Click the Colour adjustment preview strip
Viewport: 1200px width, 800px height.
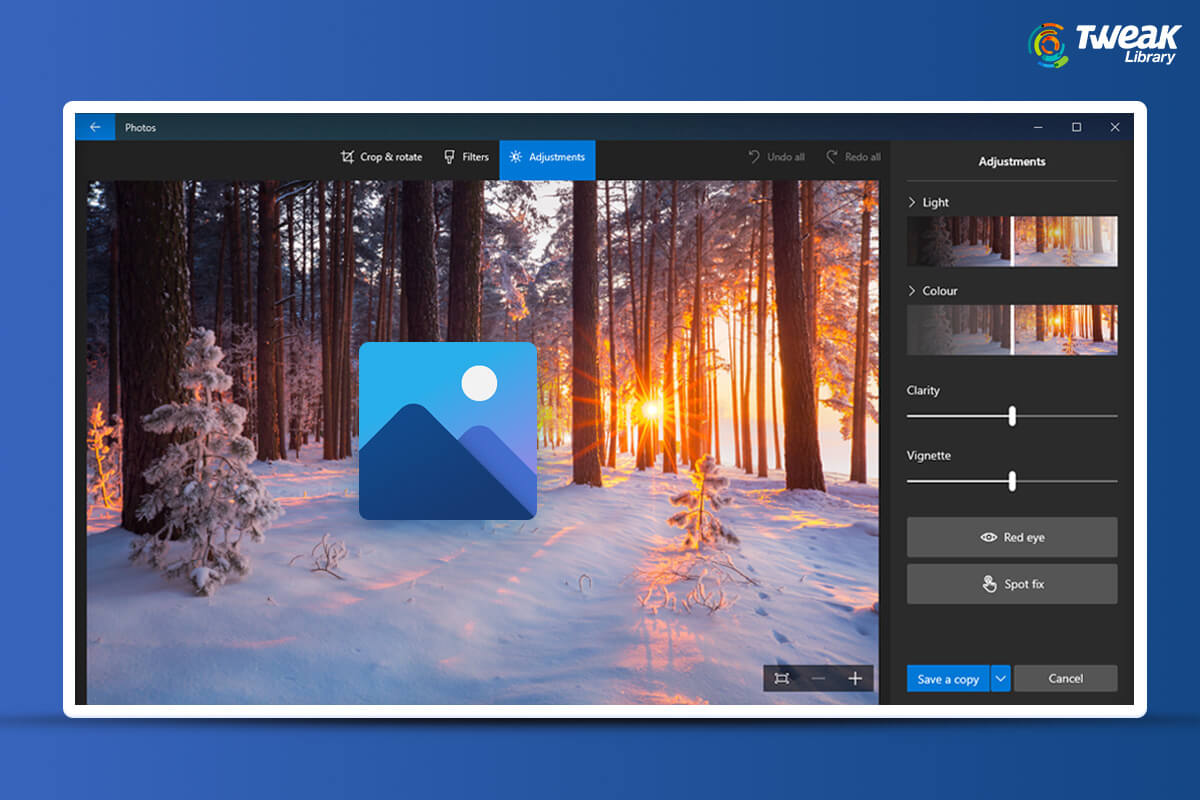1012,330
